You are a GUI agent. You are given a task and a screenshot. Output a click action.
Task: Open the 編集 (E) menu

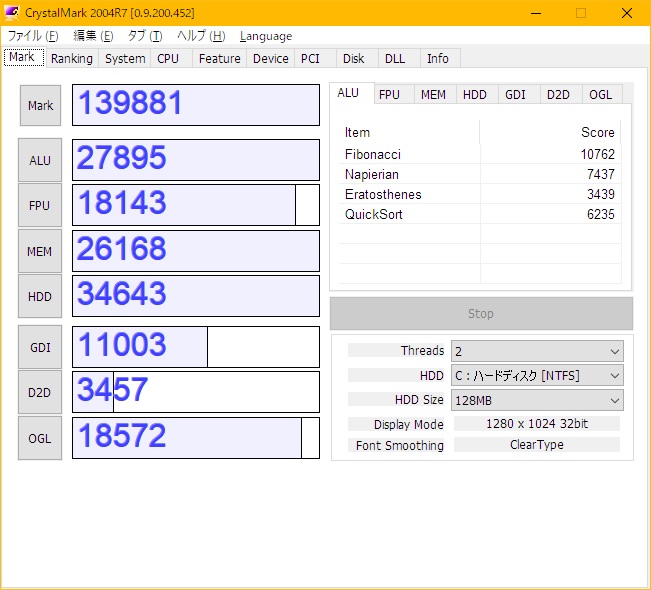point(93,36)
